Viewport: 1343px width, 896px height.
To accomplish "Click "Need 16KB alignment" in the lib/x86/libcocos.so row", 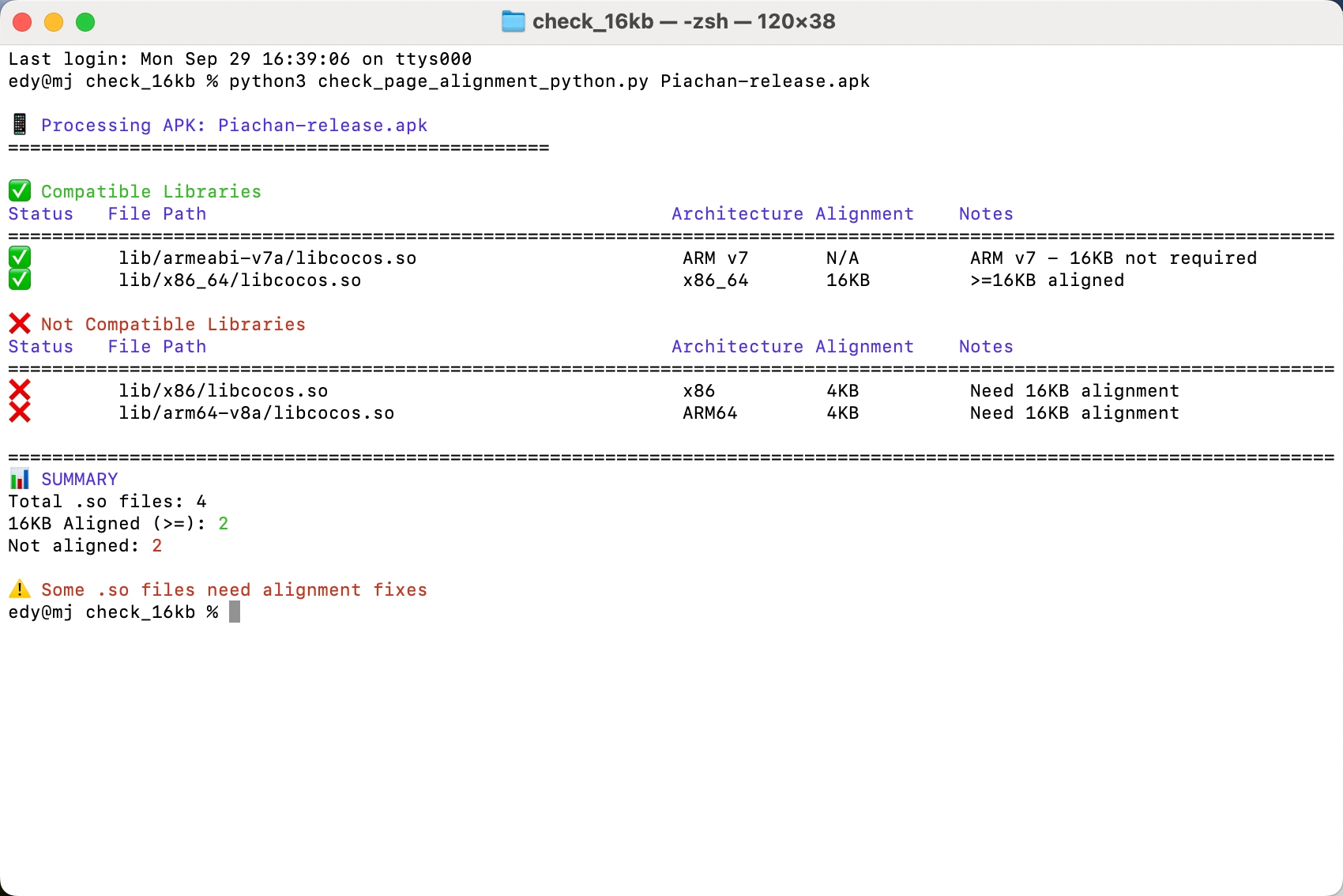I will pos(1074,391).
